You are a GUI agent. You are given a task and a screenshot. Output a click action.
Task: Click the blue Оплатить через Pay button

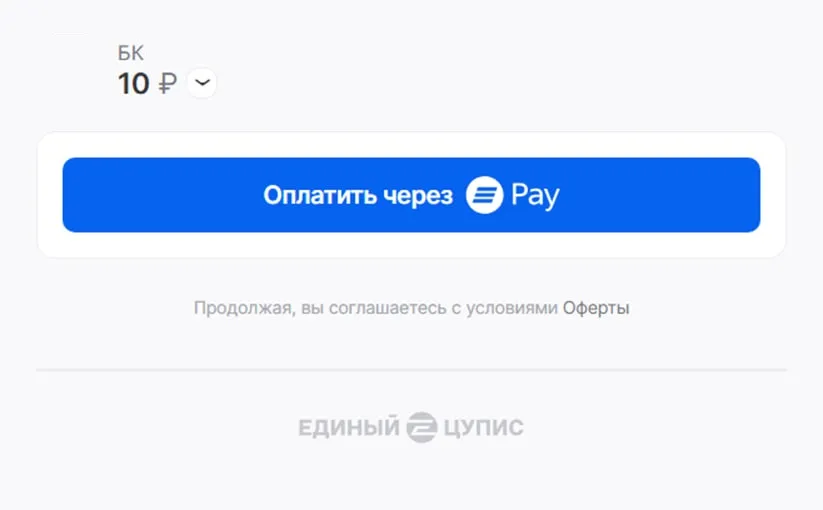pyautogui.click(x=411, y=195)
